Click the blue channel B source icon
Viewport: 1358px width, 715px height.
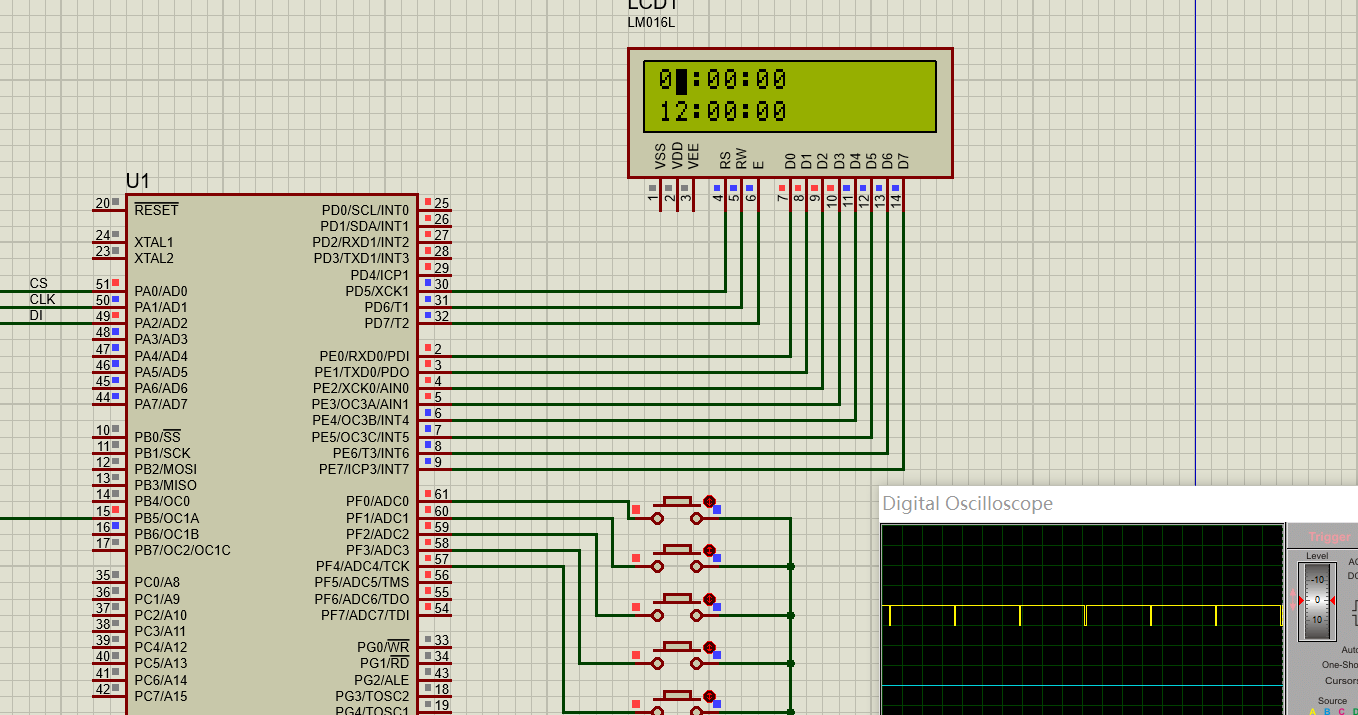tap(1326, 711)
